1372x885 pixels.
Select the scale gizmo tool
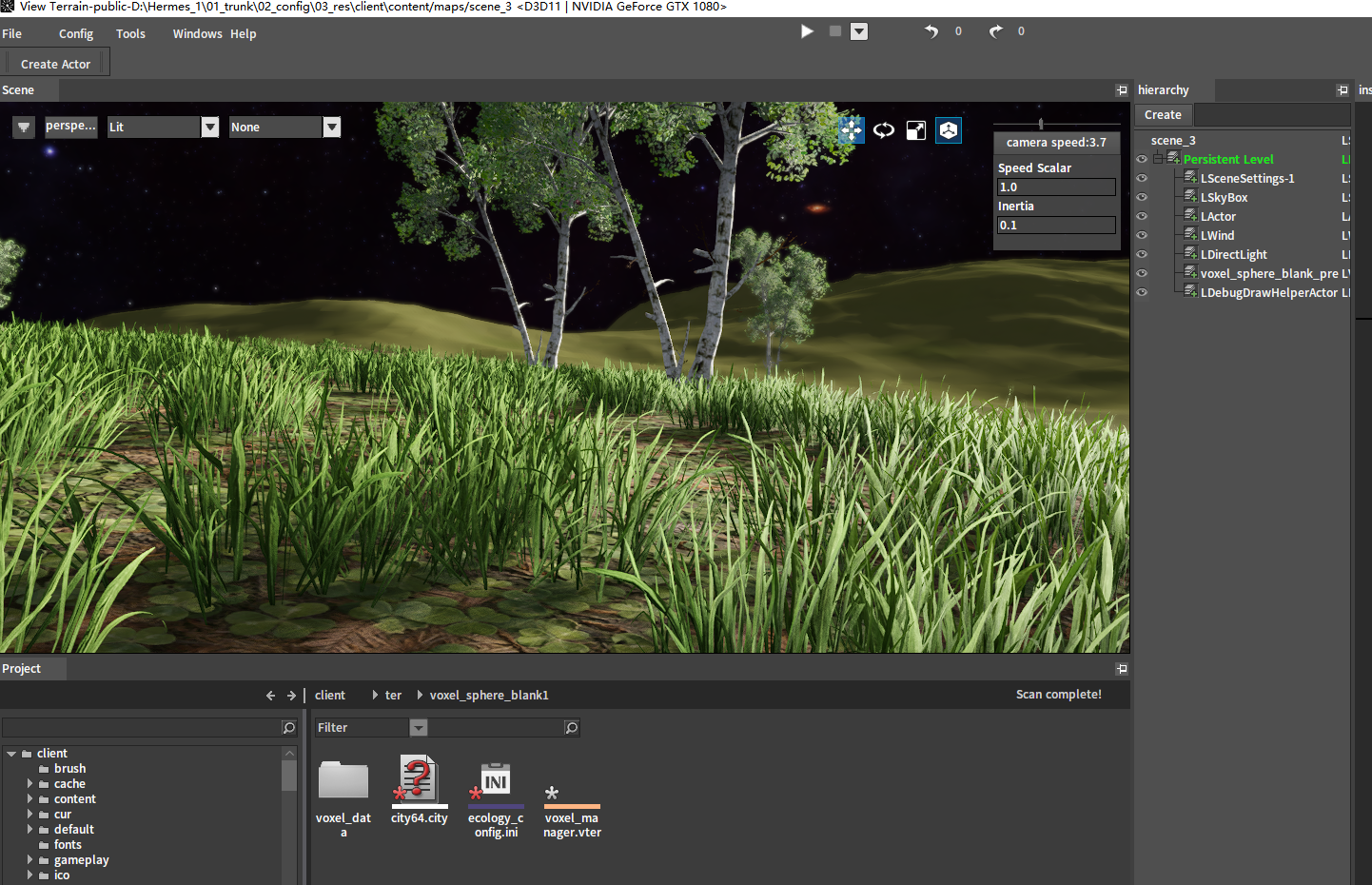pos(915,130)
